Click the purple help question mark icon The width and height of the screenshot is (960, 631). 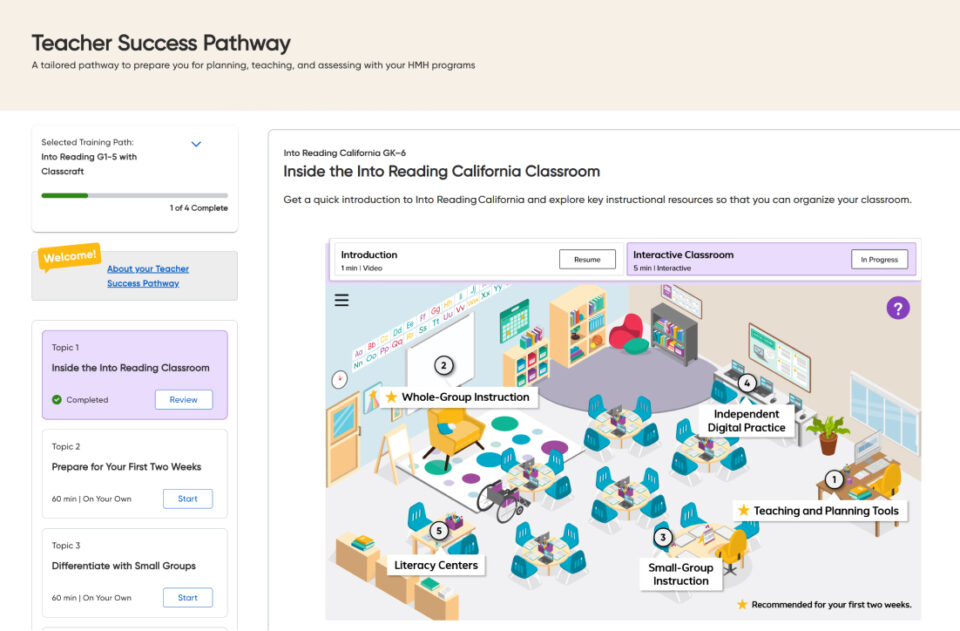point(898,308)
